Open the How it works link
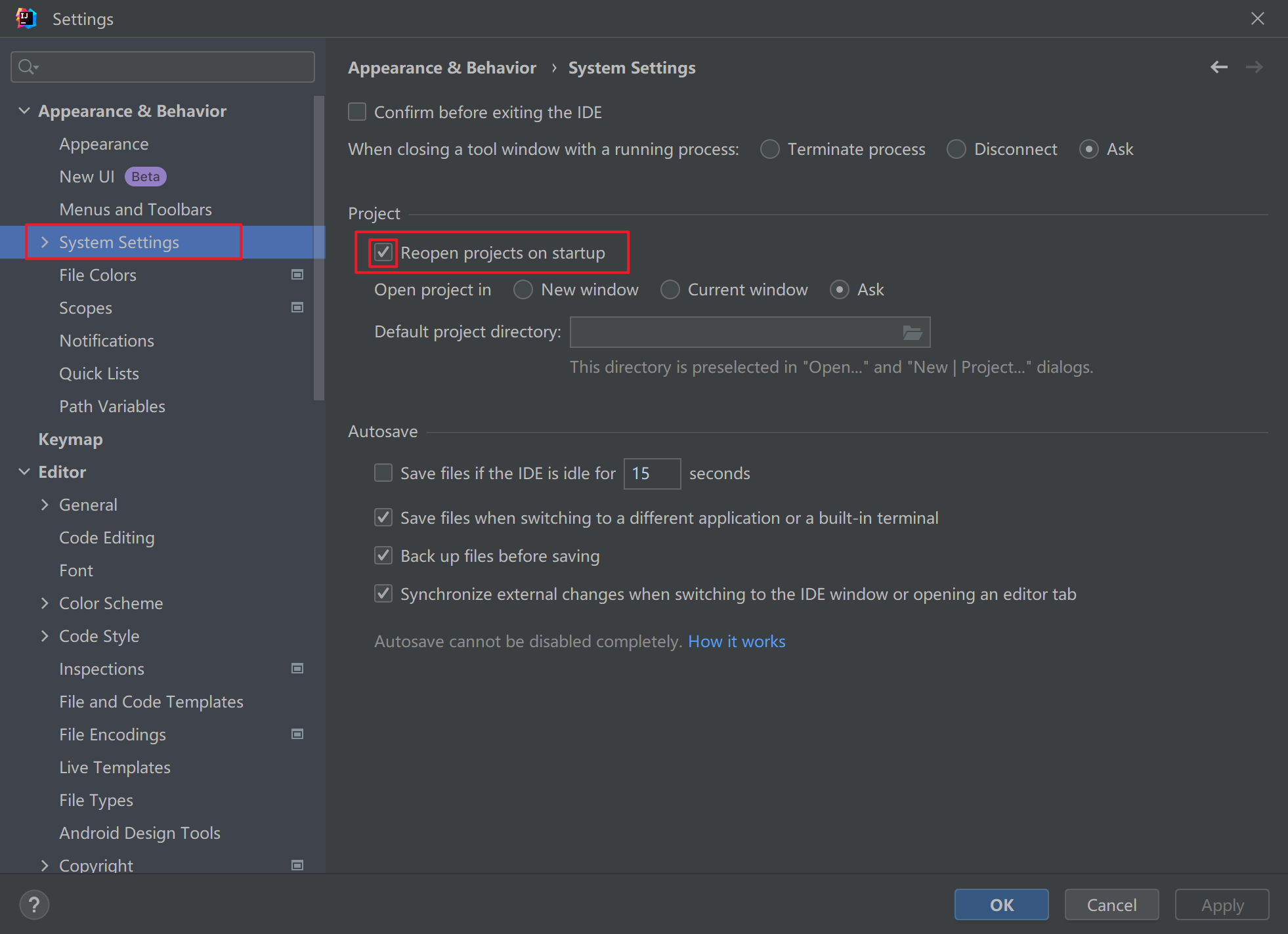Screen dimensions: 1288x934 tap(737, 641)
